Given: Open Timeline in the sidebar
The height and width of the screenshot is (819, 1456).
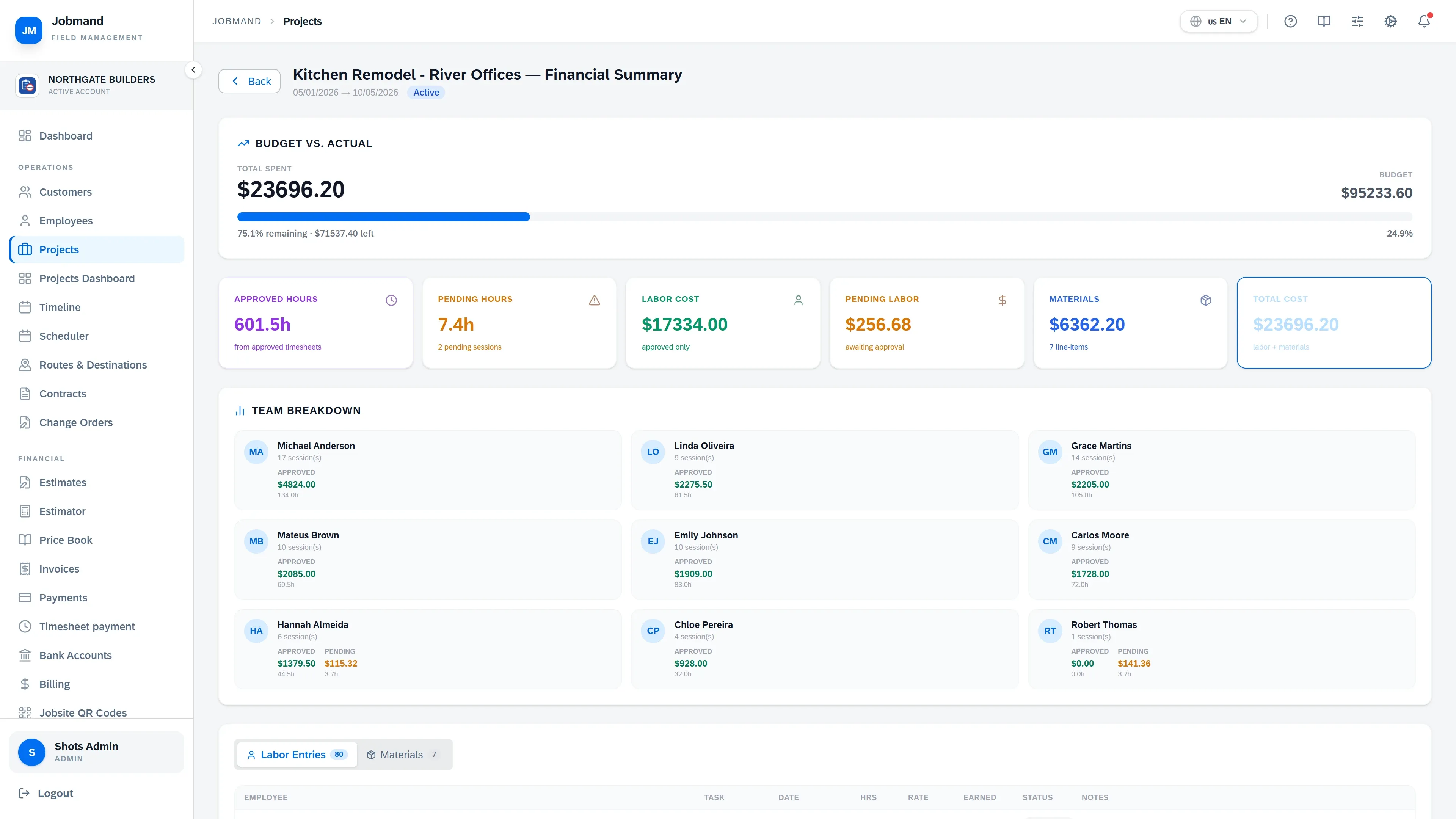Looking at the screenshot, I should (97, 307).
